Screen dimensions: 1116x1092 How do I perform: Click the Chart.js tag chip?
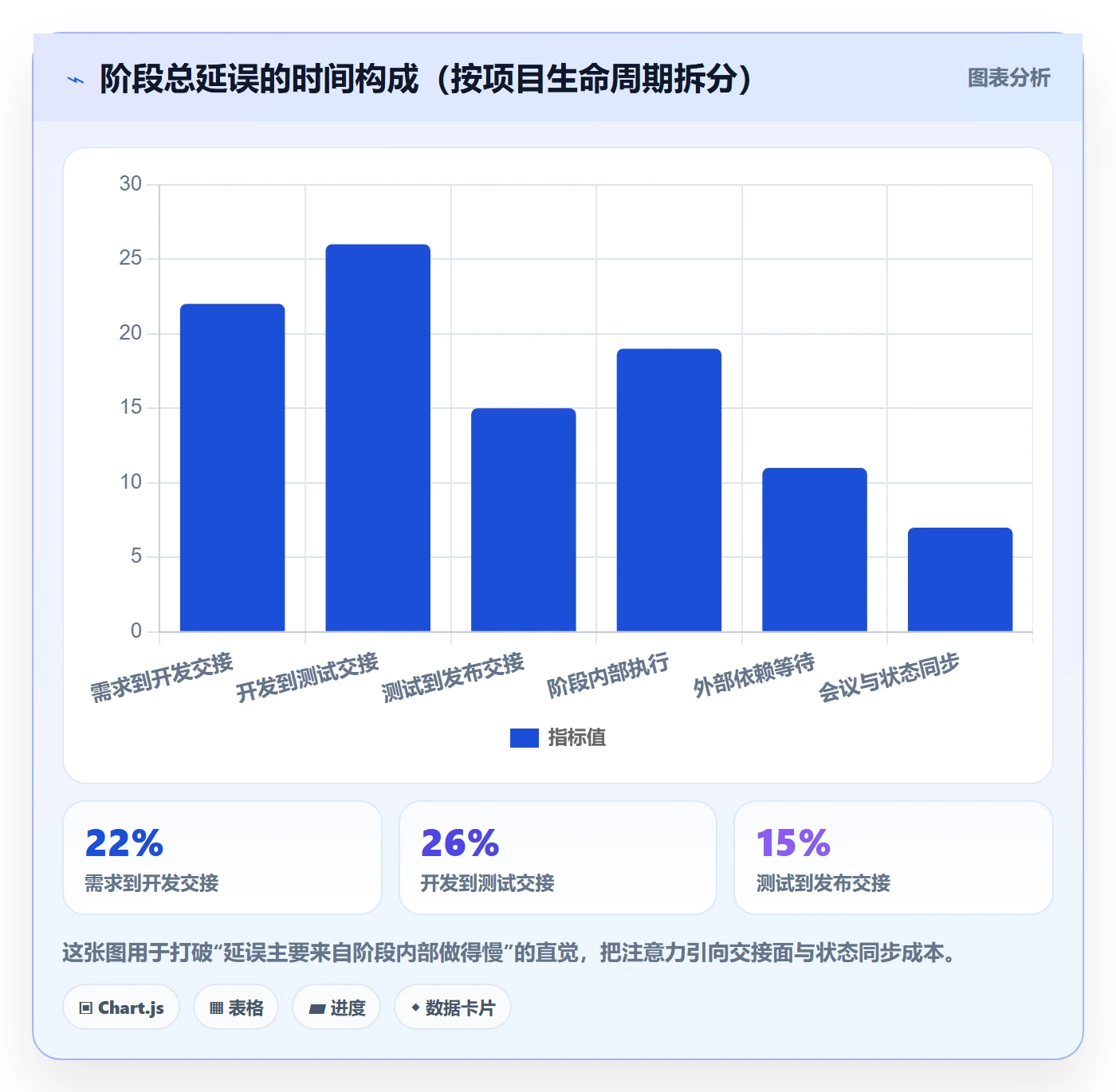(121, 1008)
